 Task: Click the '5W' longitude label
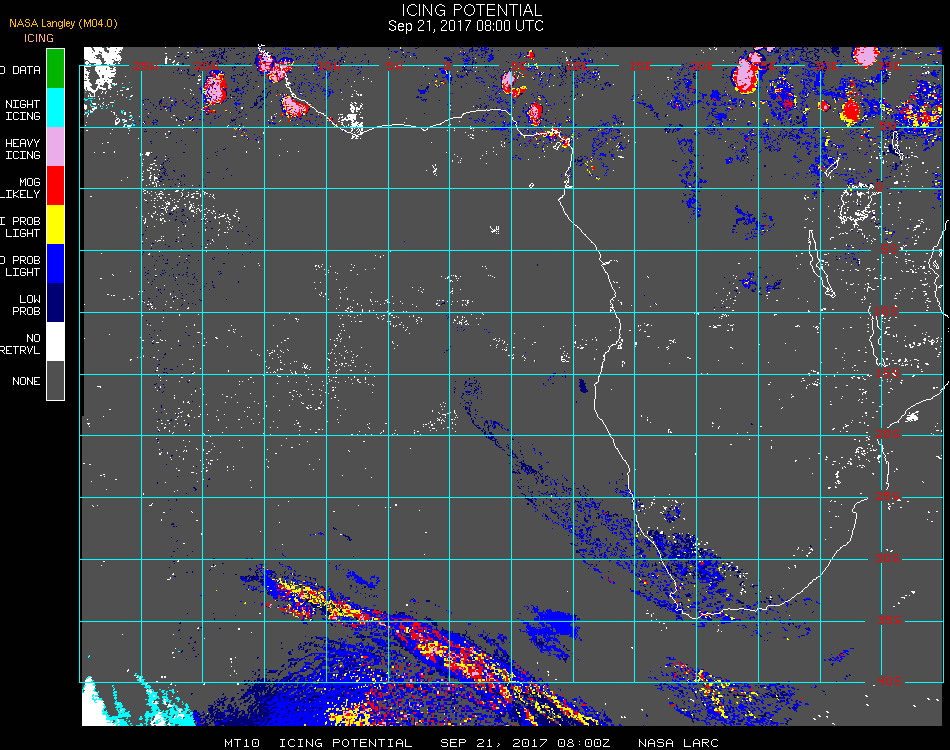click(x=394, y=65)
